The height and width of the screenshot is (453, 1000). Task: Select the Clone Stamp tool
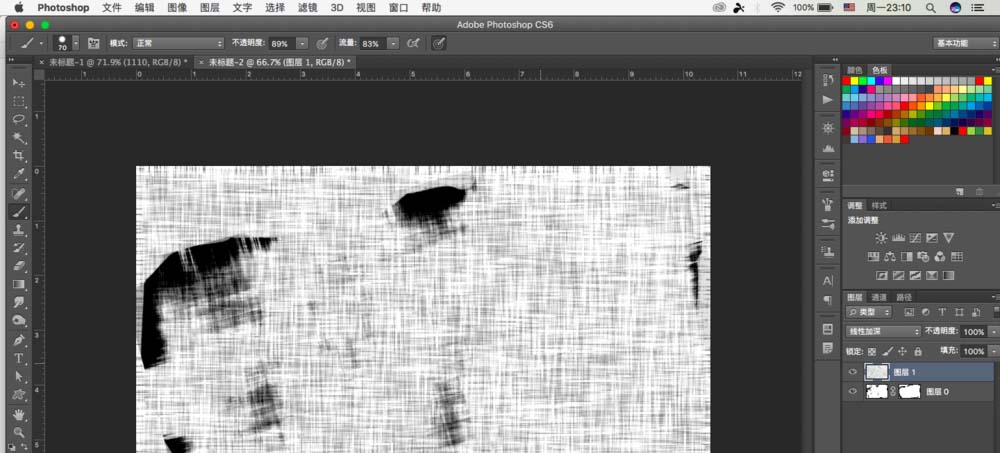tap(19, 230)
